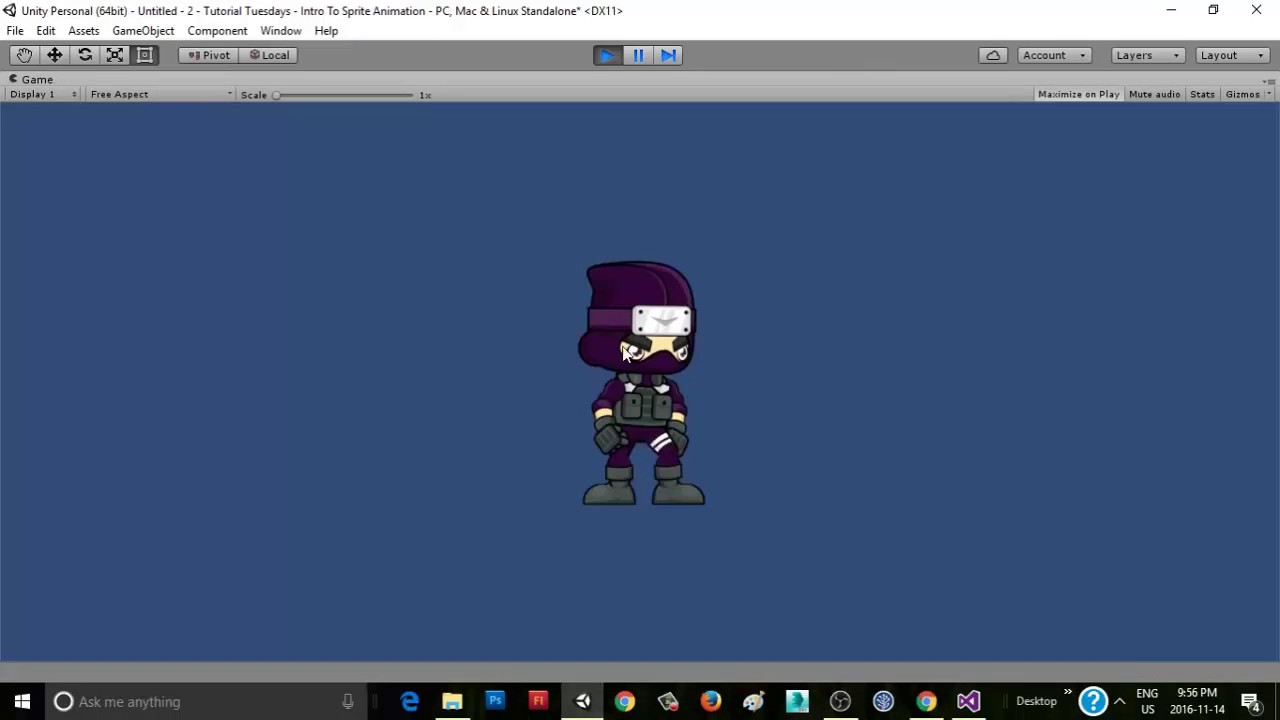The image size is (1280, 720).
Task: Toggle Gizmos in Game view
Action: tap(1242, 94)
